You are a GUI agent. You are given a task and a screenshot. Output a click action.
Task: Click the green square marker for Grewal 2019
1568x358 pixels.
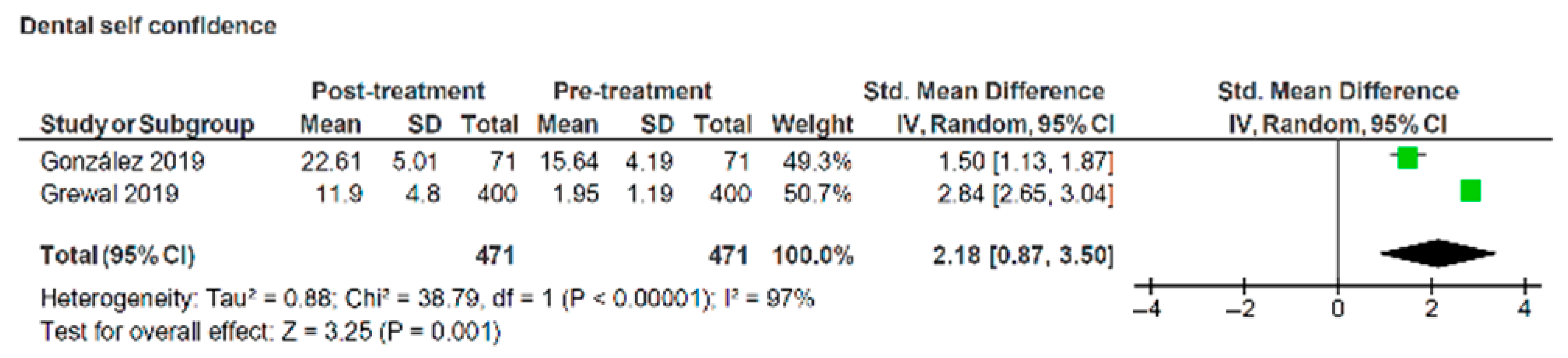click(1471, 191)
